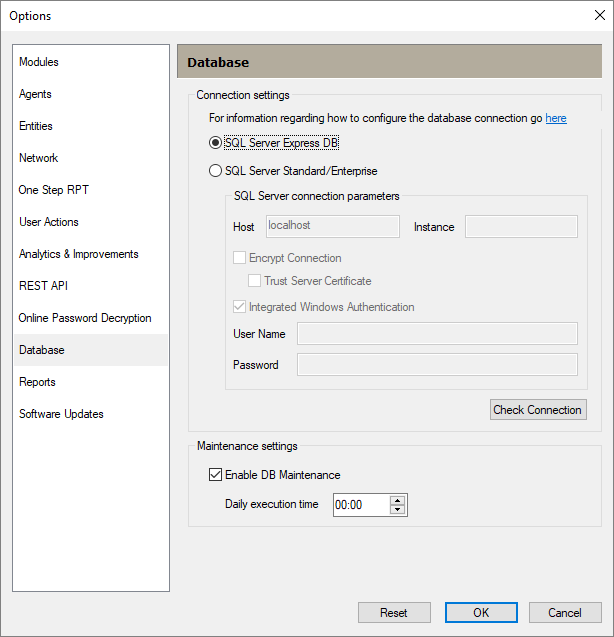Go to the Entities settings
The height and width of the screenshot is (637, 614).
pos(36,126)
